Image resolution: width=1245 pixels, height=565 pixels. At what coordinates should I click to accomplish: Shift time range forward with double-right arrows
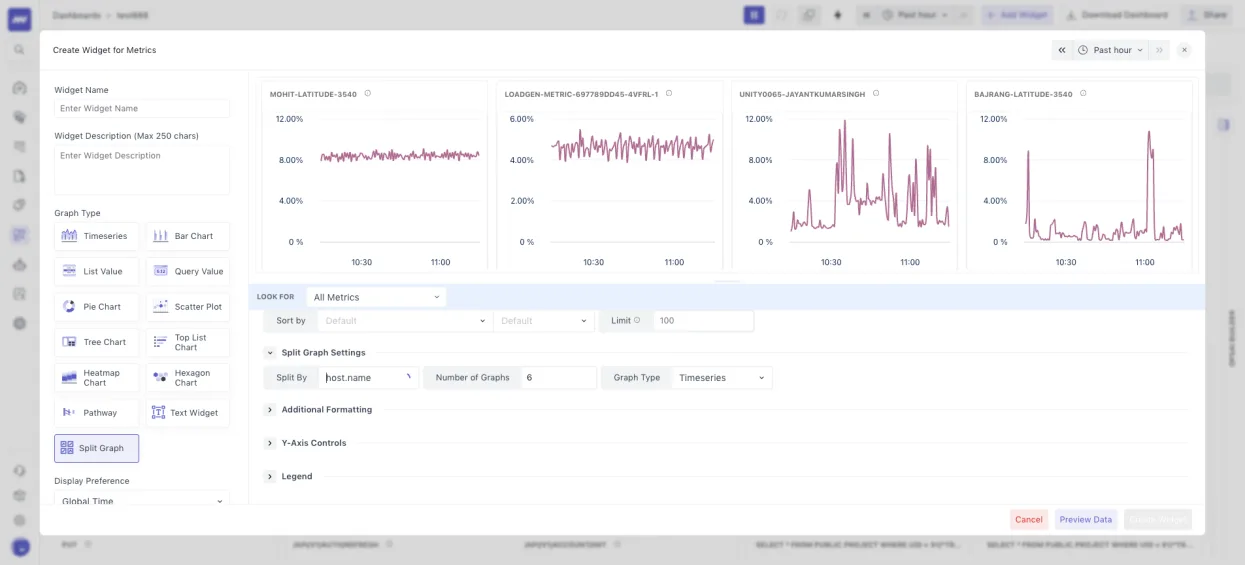coord(1159,50)
